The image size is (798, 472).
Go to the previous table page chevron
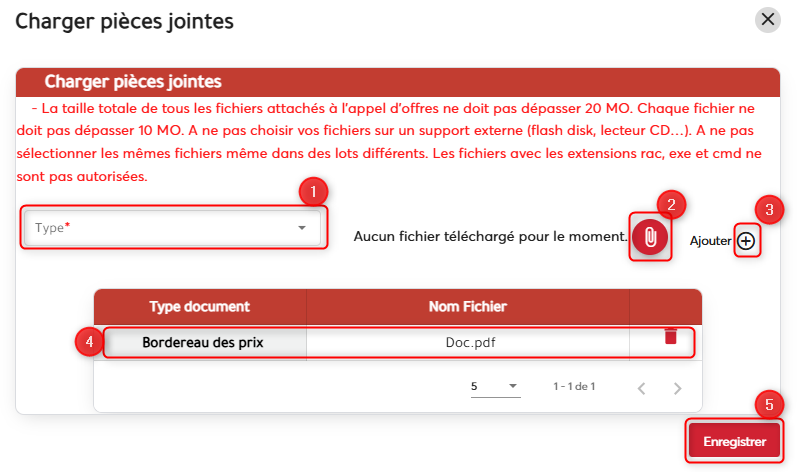(642, 387)
